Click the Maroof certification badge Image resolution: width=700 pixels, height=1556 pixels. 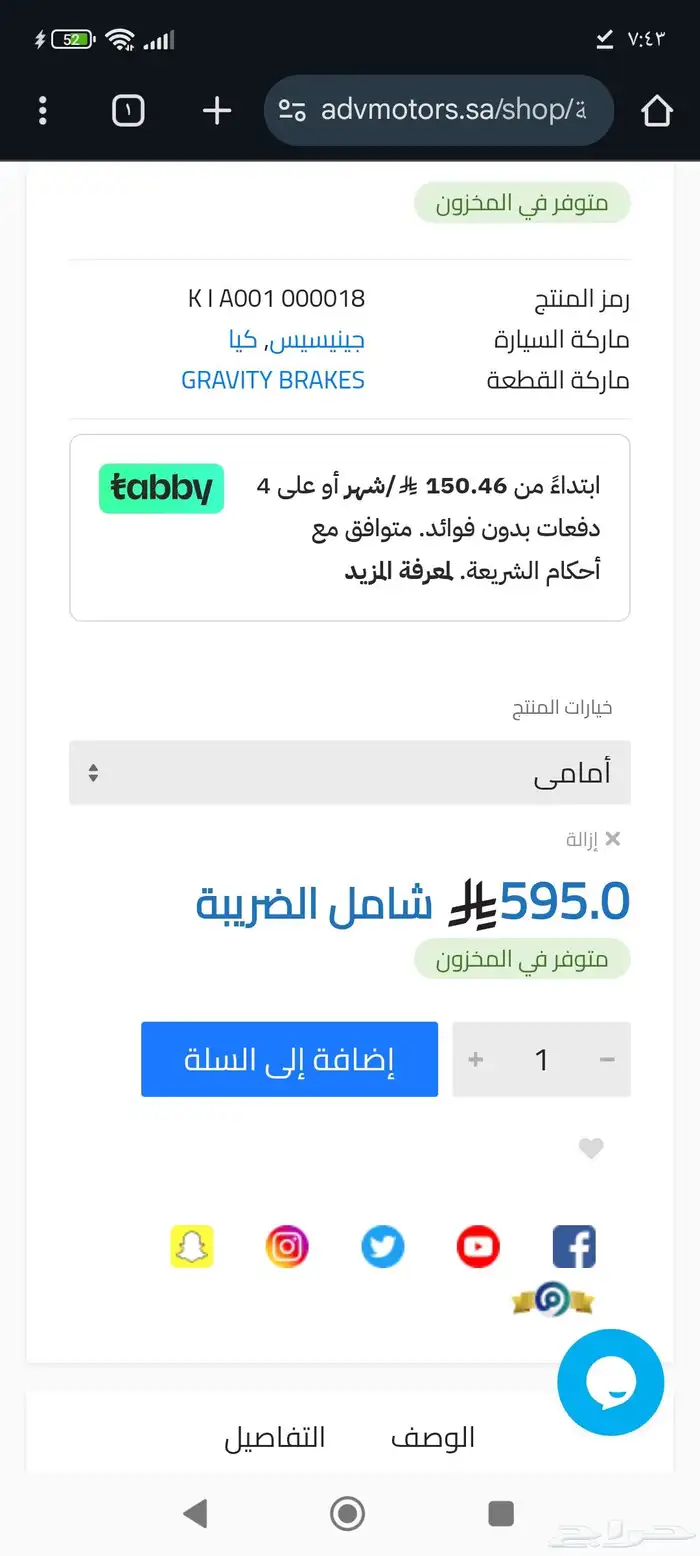[554, 1300]
